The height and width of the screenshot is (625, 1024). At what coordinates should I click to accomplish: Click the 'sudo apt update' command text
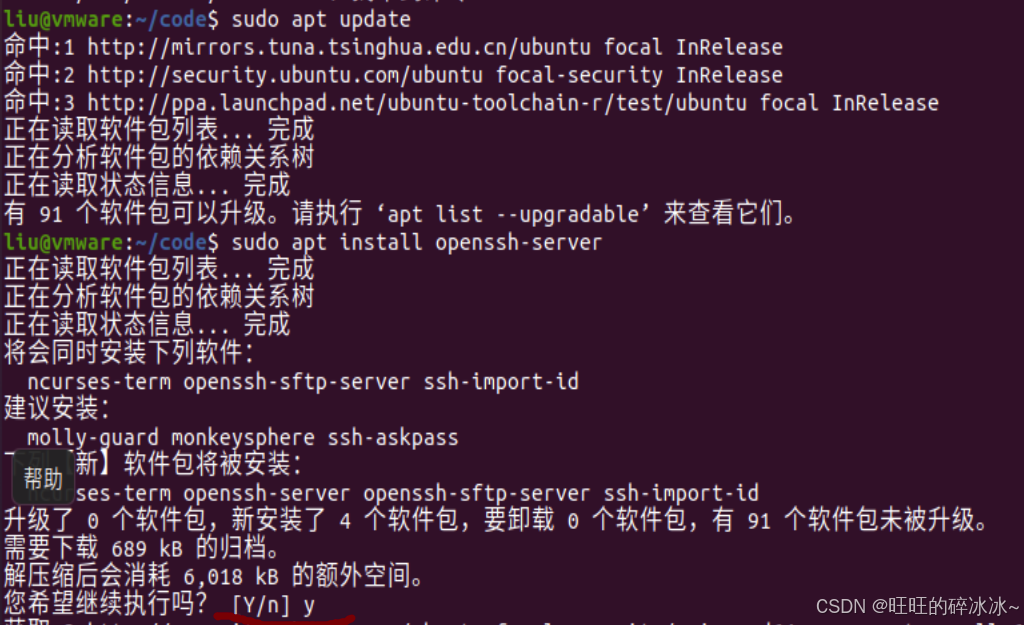point(321,20)
